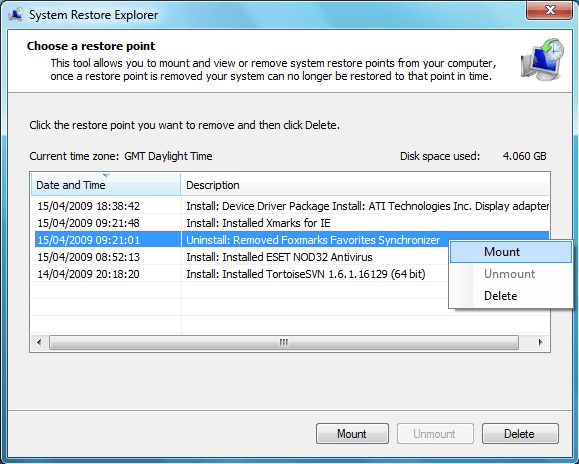Click the Delete button at the bottom

520,434
